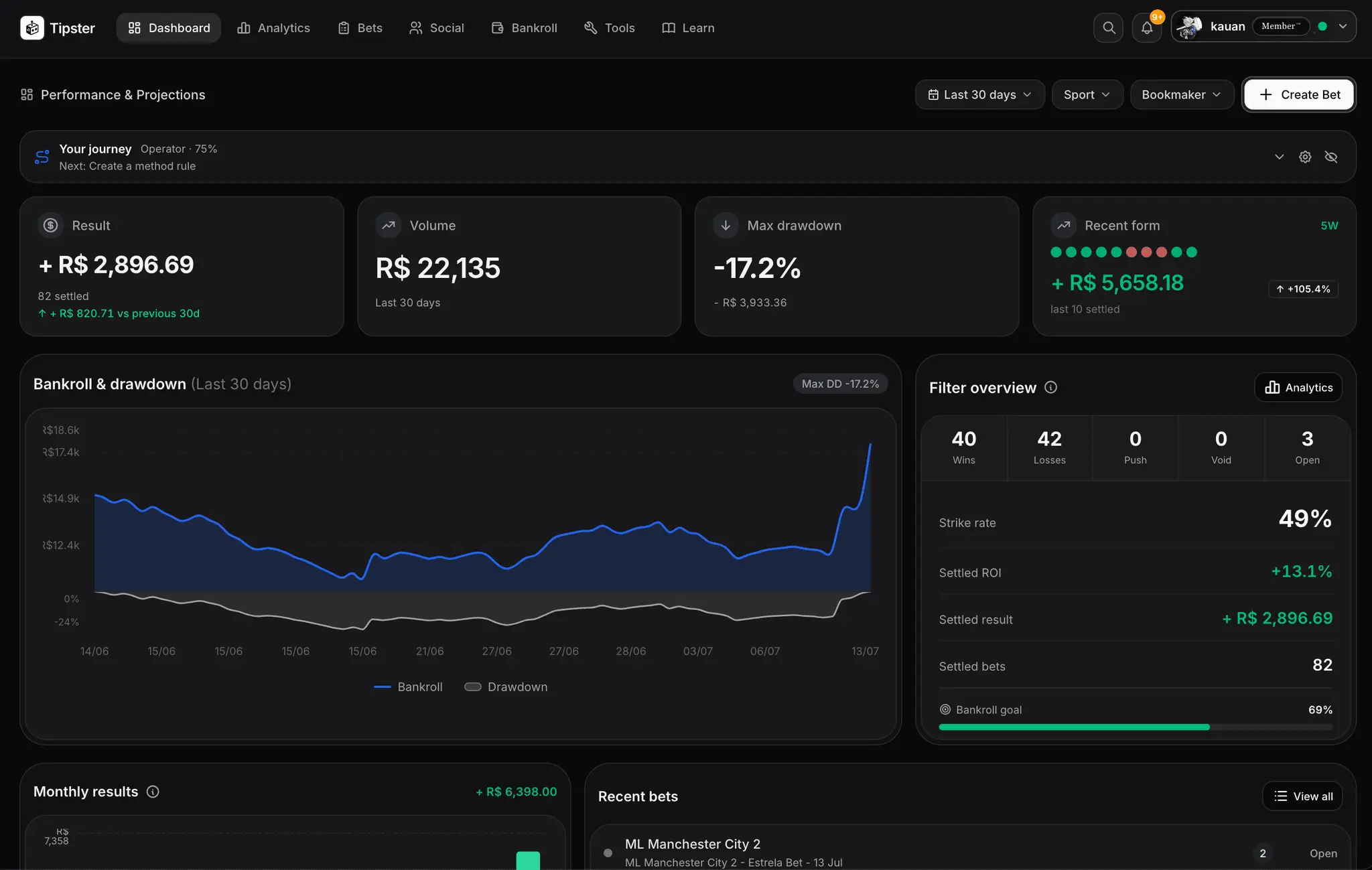Click the kauan profile avatar

1189,27
